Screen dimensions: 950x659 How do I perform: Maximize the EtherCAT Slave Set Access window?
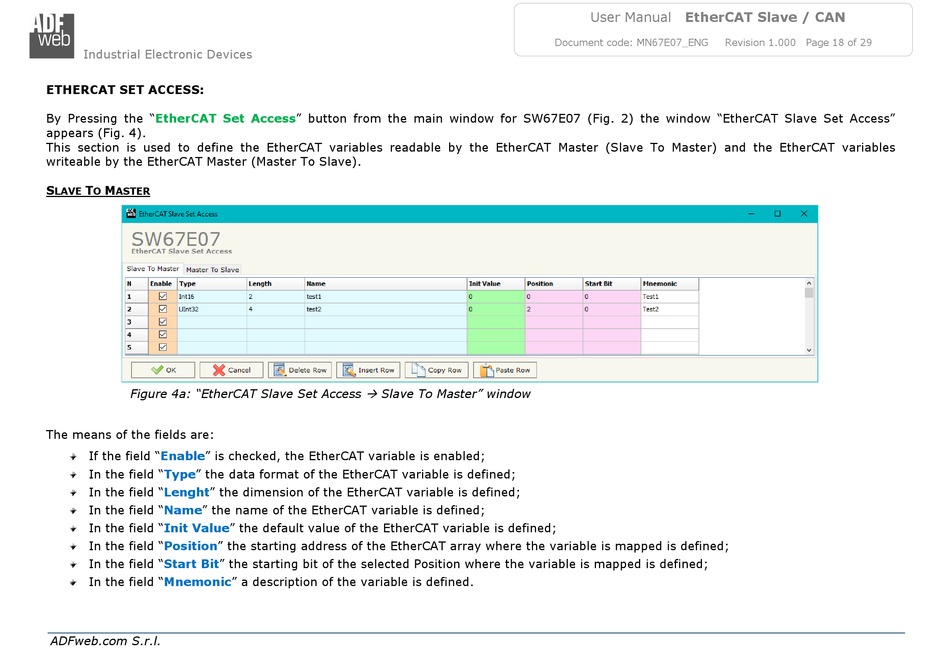pos(777,214)
